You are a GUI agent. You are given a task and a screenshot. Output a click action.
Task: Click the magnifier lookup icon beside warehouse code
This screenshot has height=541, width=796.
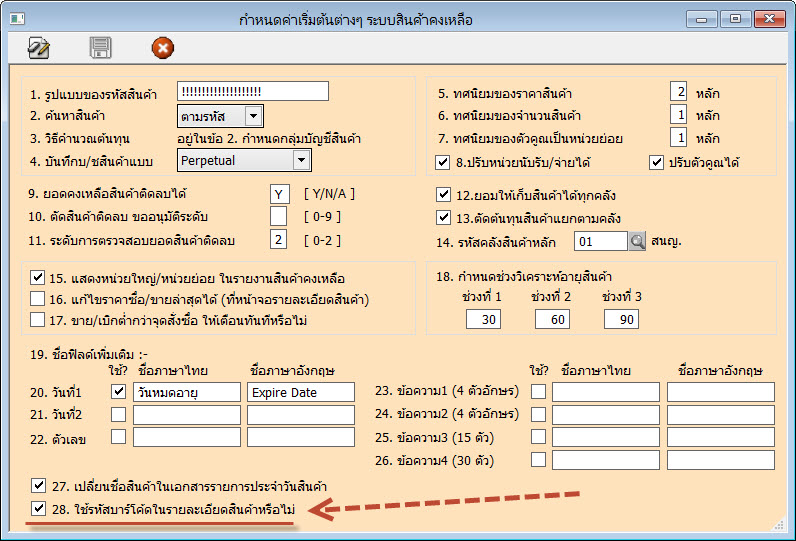click(x=637, y=242)
